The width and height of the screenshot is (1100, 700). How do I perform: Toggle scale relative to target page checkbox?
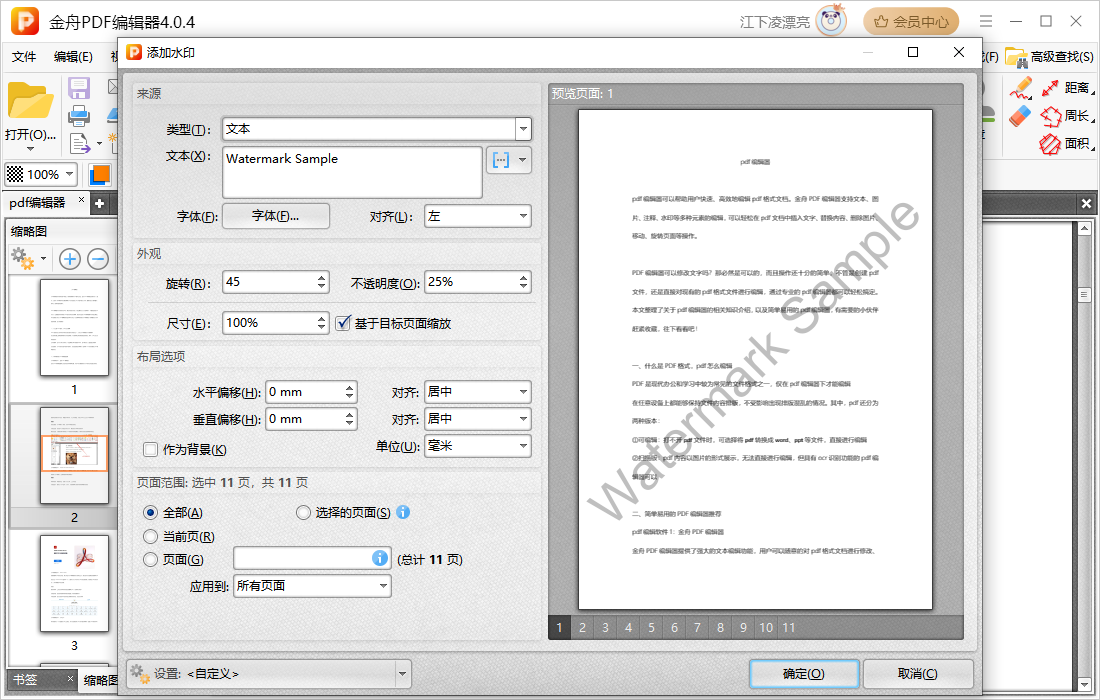tap(343, 323)
